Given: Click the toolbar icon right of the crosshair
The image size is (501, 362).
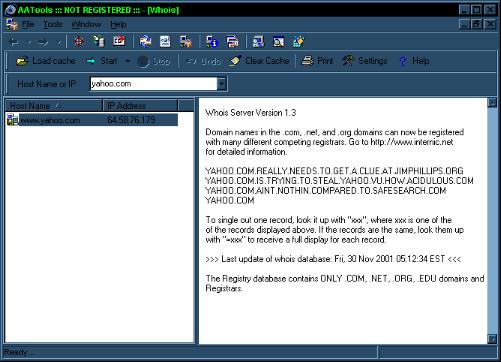Looking at the screenshot, I should (99, 42).
